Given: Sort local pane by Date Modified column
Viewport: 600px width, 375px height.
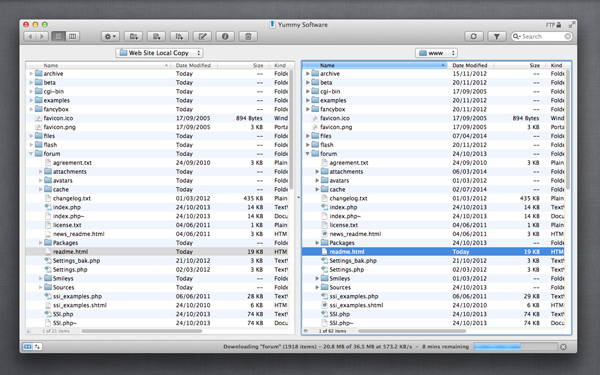Looking at the screenshot, I should coord(194,65).
